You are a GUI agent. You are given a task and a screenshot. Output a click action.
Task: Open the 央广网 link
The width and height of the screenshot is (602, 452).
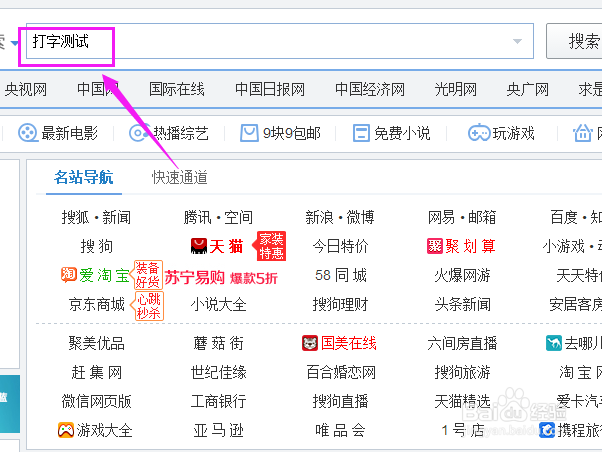point(528,89)
